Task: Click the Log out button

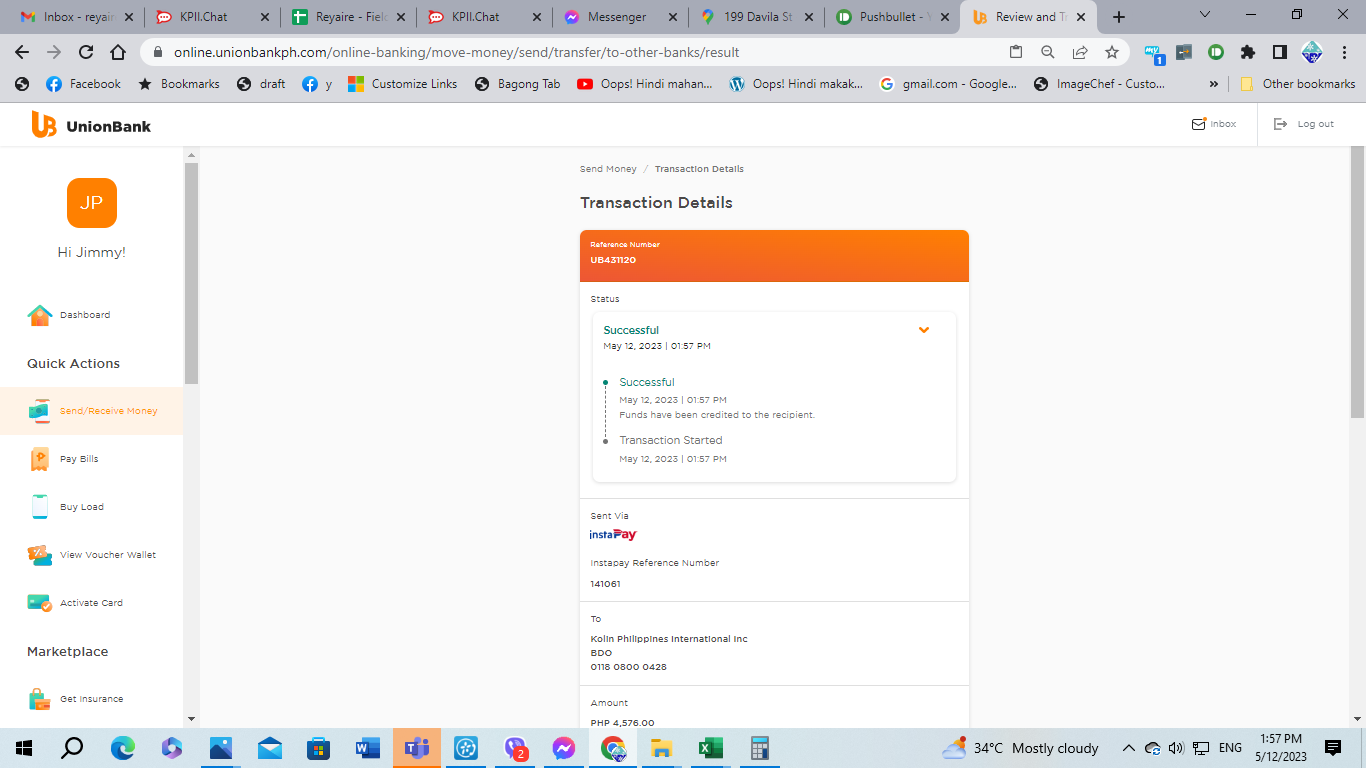Action: click(x=1304, y=124)
